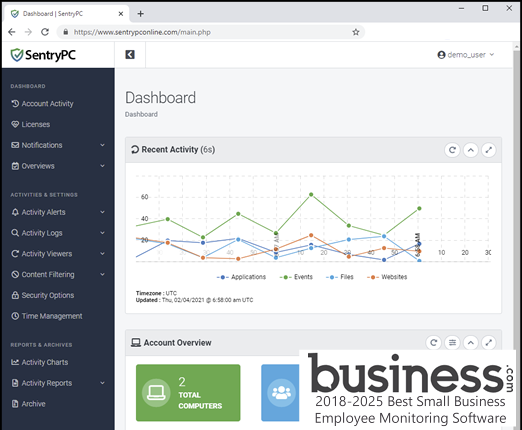Close the Dashboard | SentryPC tab
The image size is (522, 430).
point(121,14)
